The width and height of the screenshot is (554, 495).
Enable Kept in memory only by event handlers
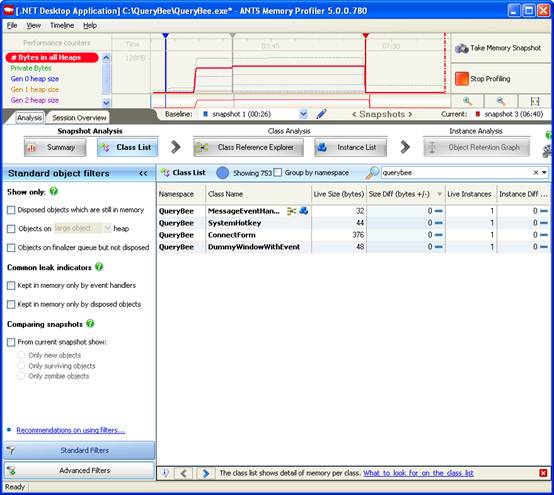11,285
